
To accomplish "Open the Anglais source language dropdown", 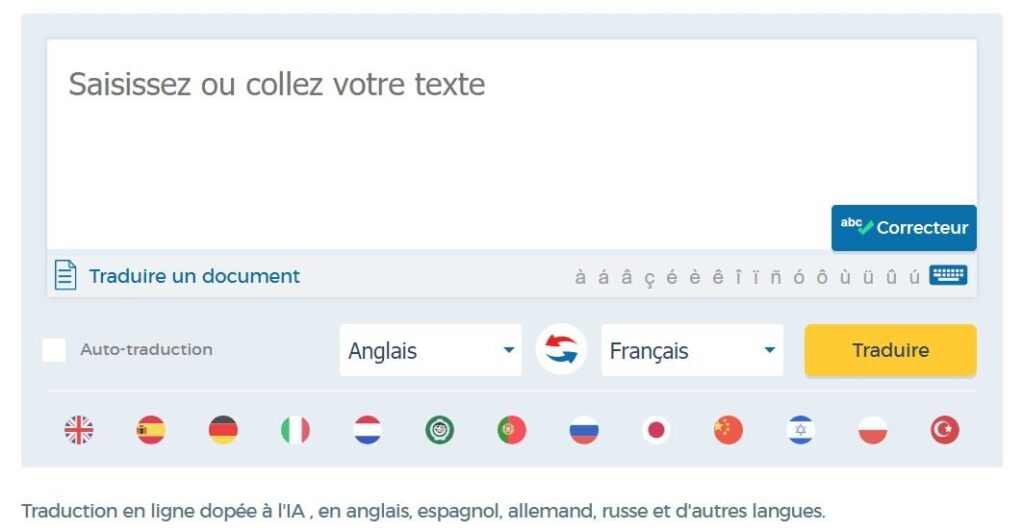I will pos(430,351).
